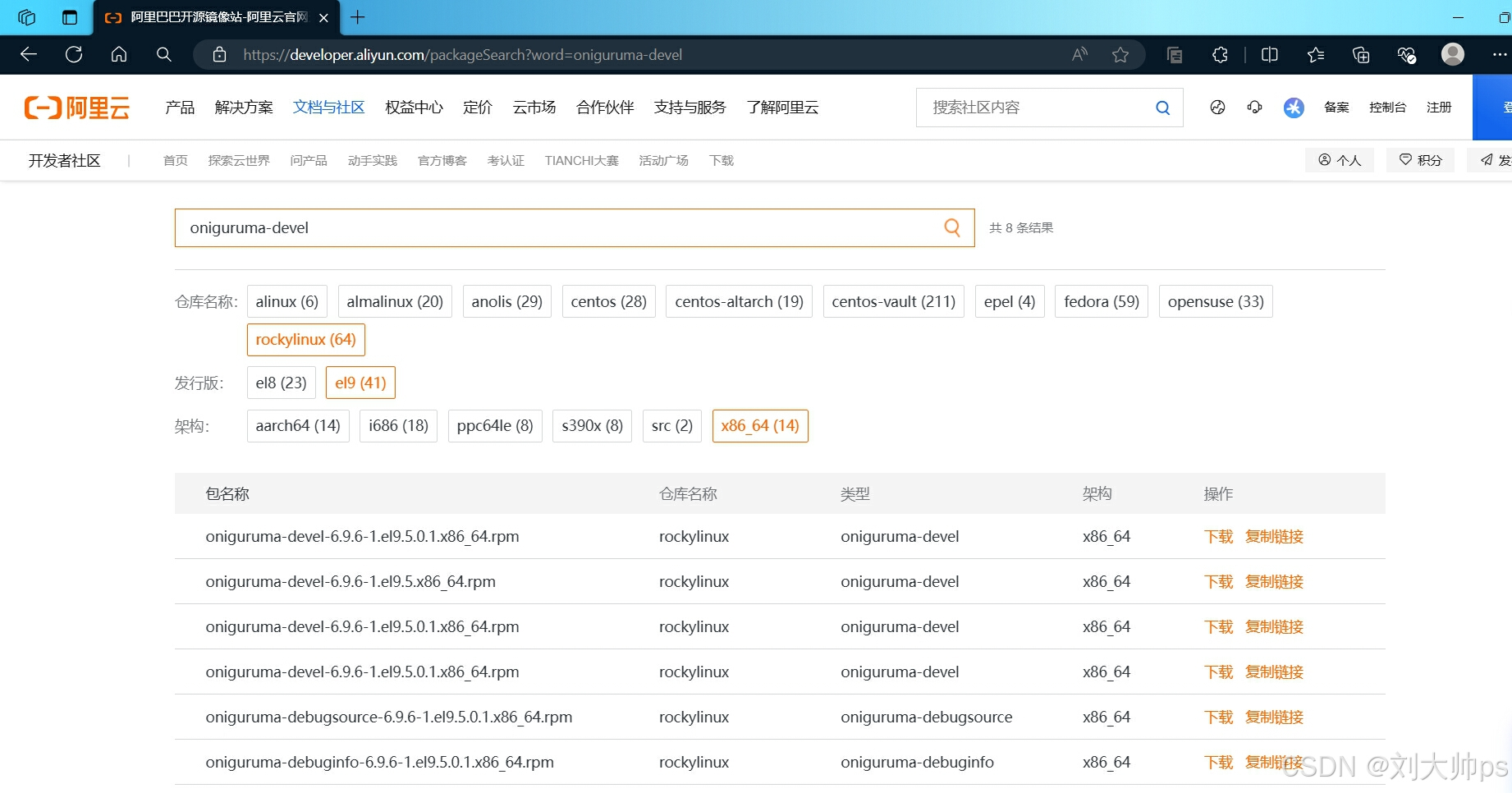Click the 开发者社区 heading link
Screen dimensions: 1512x793
click(65, 161)
